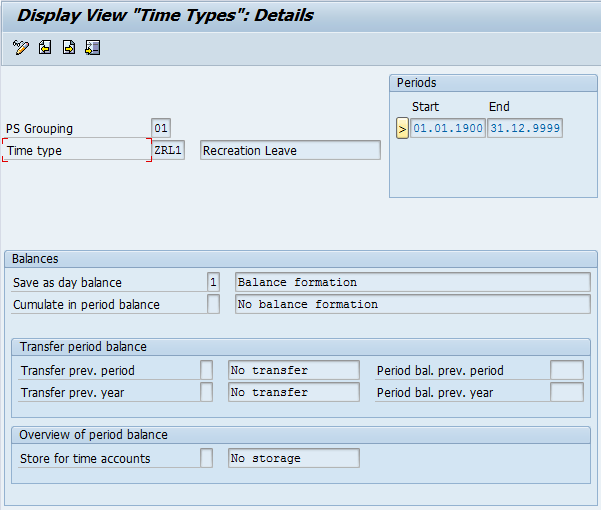Click the Save as day balance box
This screenshot has width=601, height=510.
coord(213,282)
